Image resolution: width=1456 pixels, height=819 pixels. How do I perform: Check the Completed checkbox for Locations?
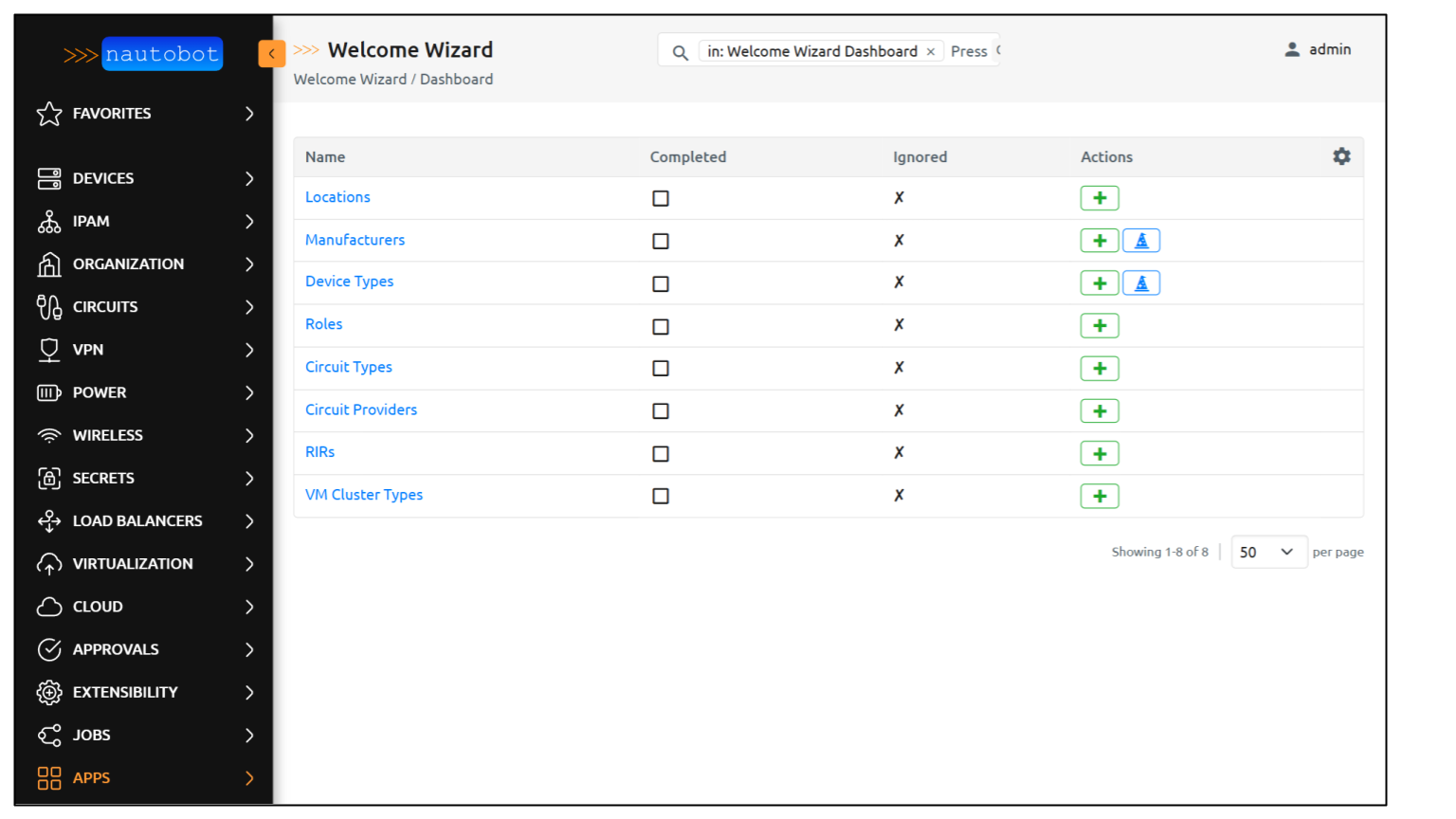pos(661,198)
